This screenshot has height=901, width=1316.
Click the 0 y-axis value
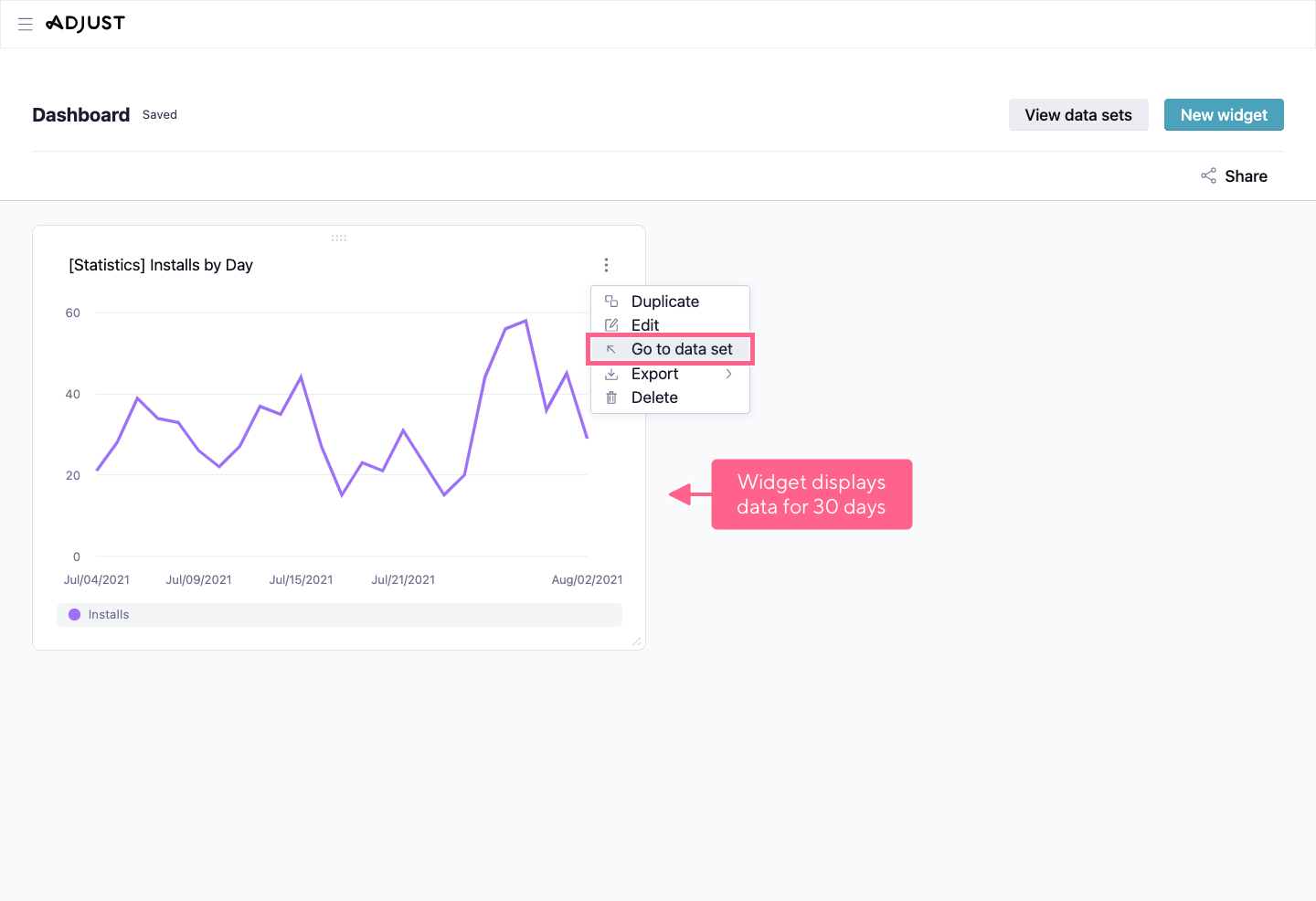(77, 557)
